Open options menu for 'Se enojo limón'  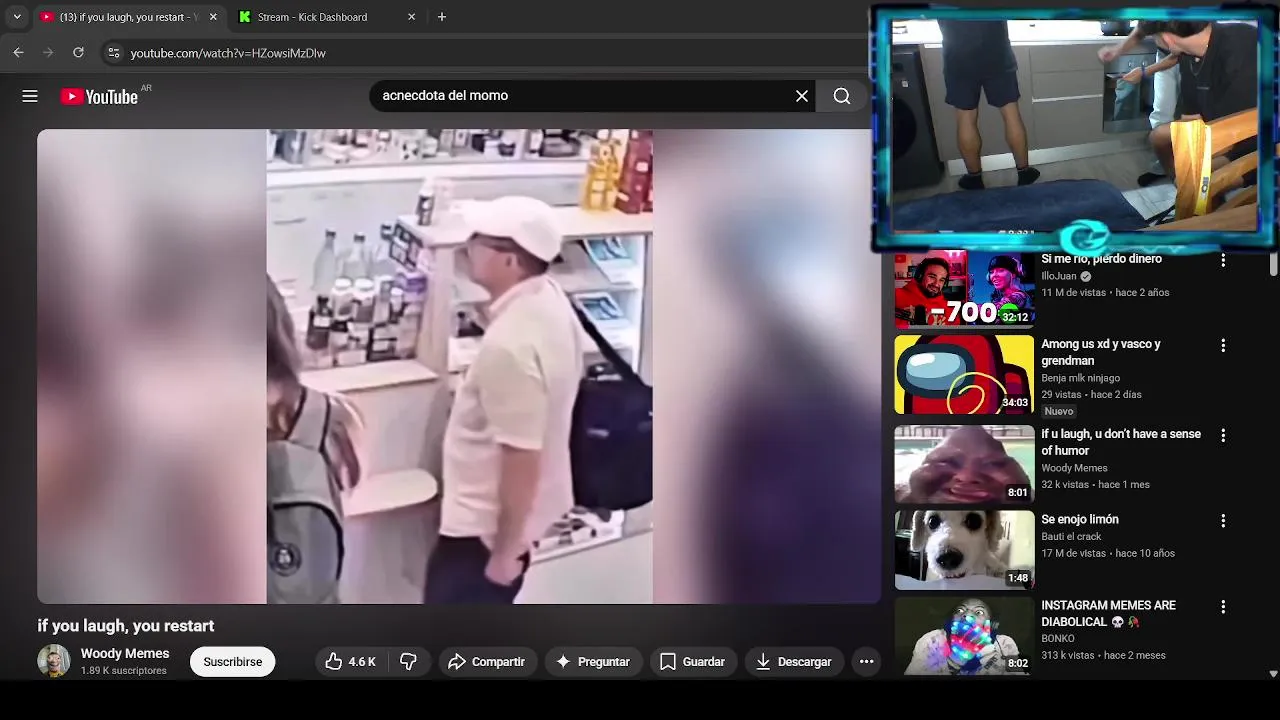click(1223, 521)
